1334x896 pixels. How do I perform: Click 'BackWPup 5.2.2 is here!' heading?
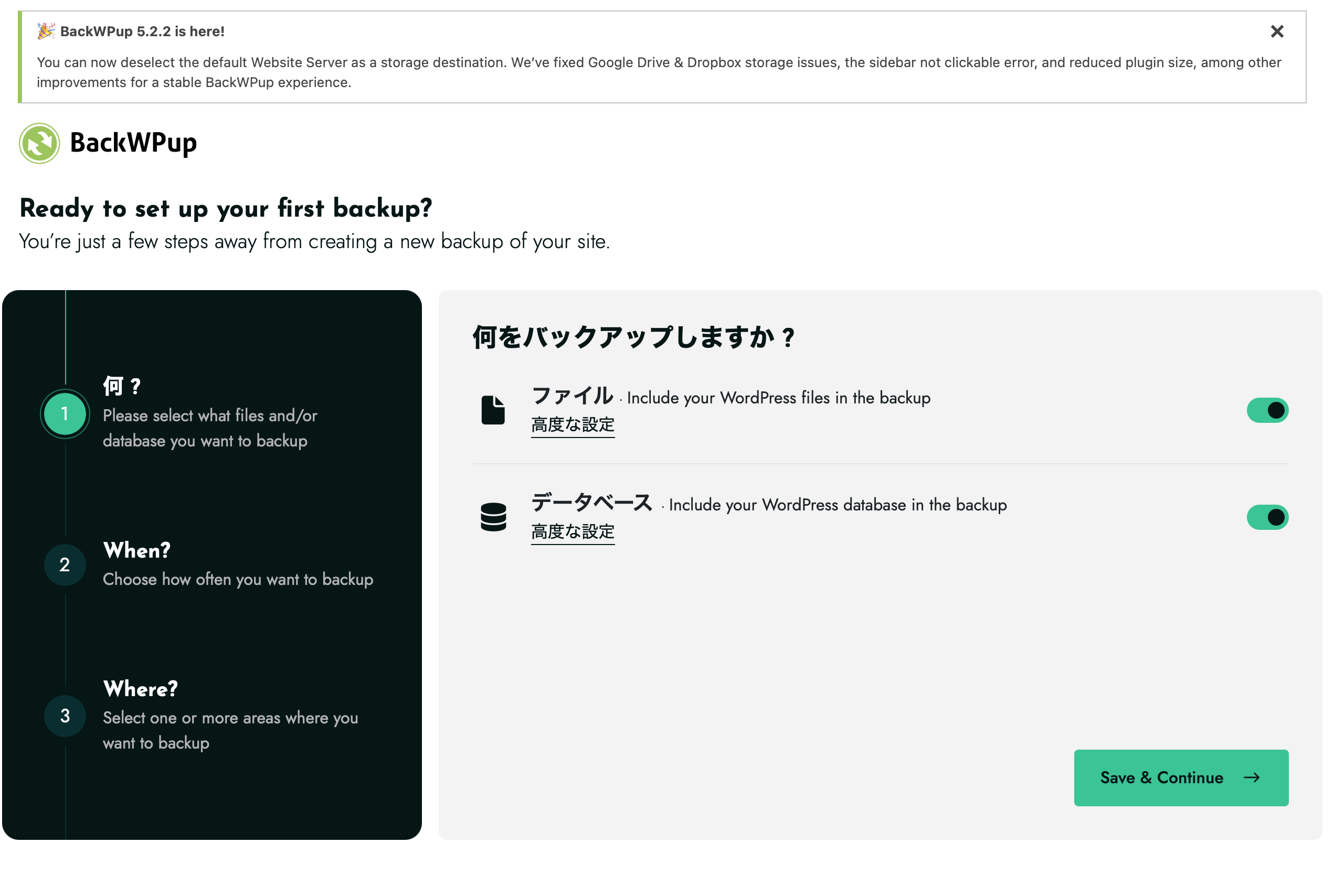pyautogui.click(x=142, y=31)
